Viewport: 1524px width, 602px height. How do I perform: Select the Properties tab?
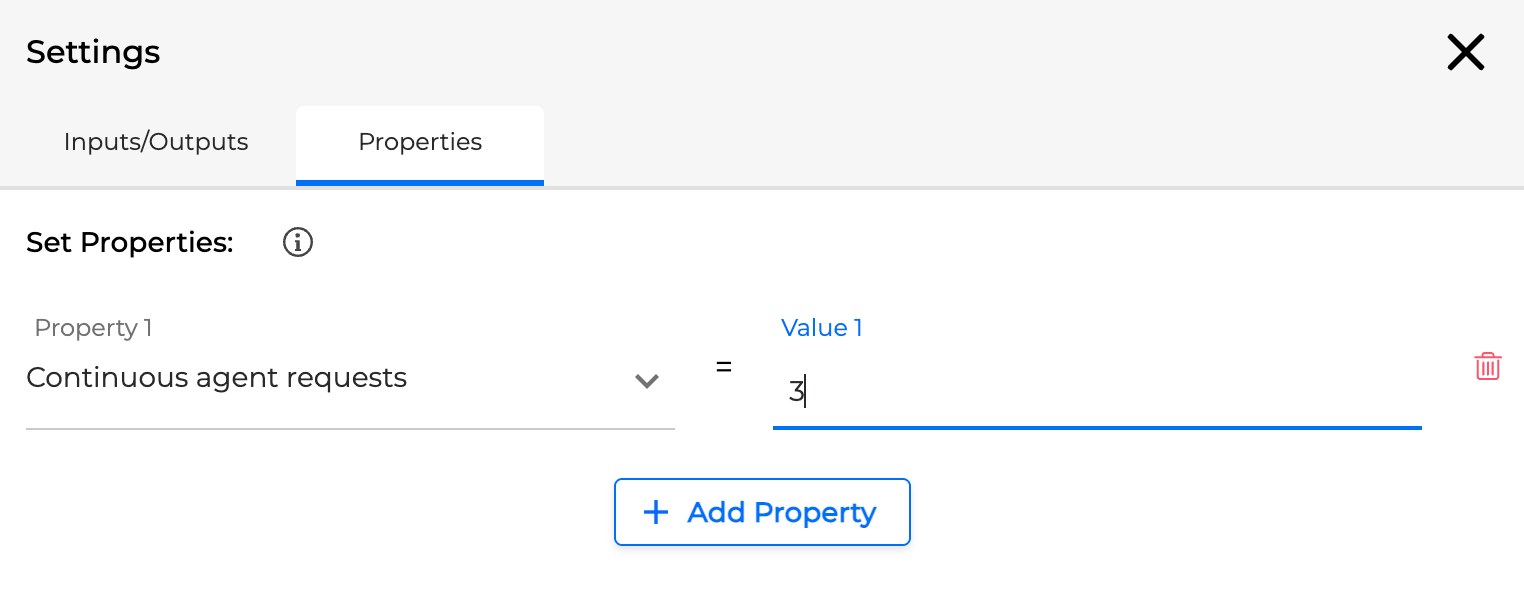(419, 142)
